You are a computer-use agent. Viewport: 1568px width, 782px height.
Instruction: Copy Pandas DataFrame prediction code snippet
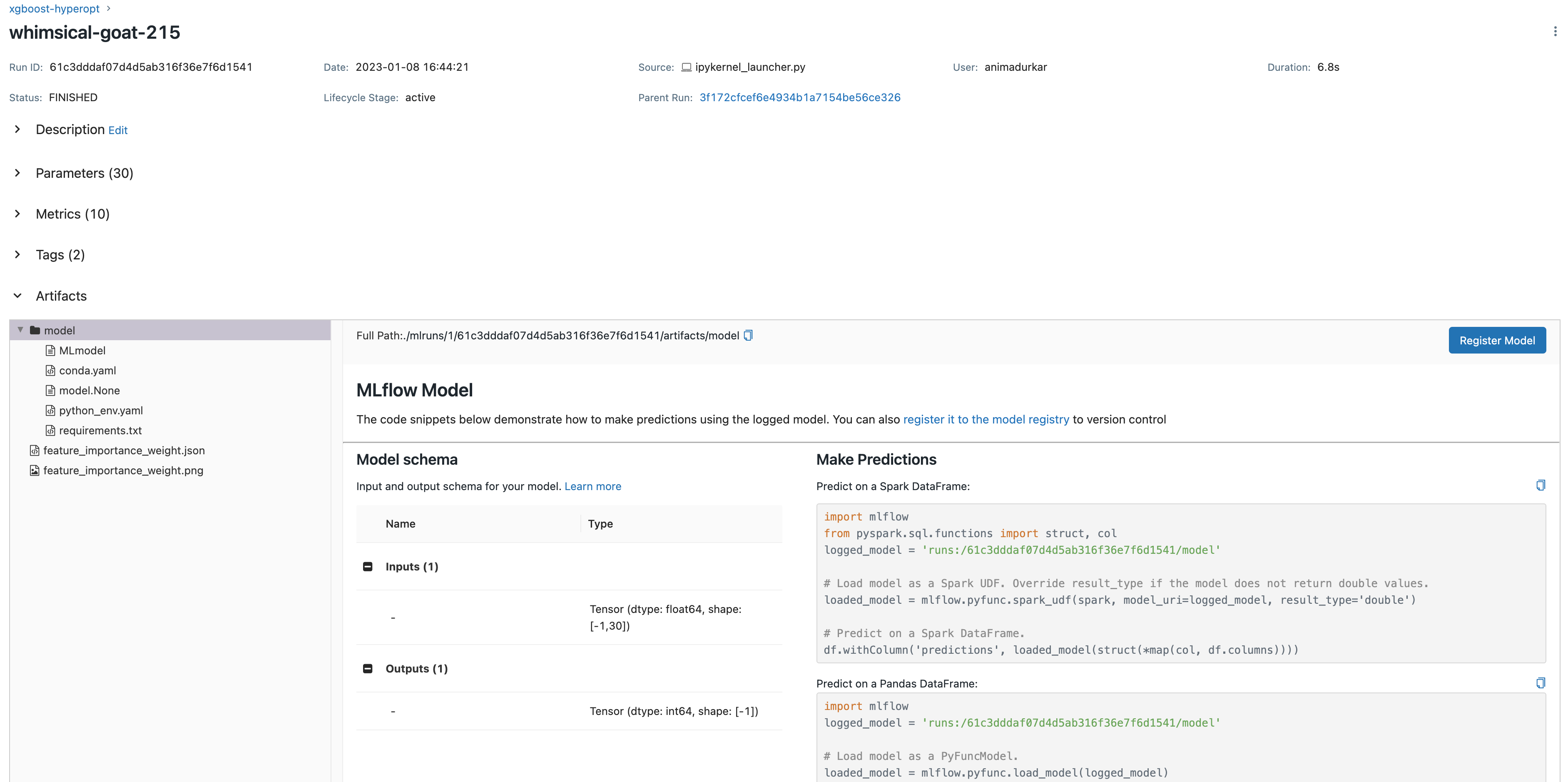point(1540,683)
